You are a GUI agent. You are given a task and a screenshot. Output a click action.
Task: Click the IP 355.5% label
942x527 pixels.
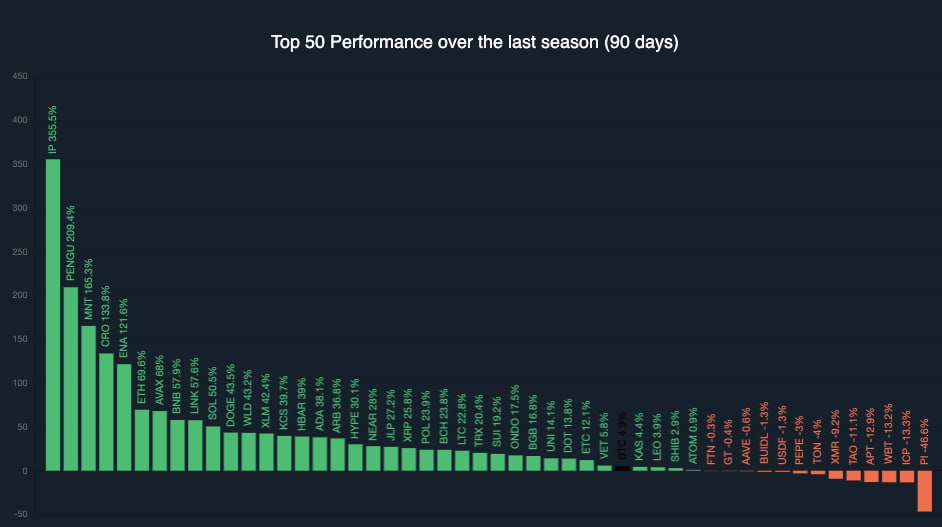pos(53,131)
